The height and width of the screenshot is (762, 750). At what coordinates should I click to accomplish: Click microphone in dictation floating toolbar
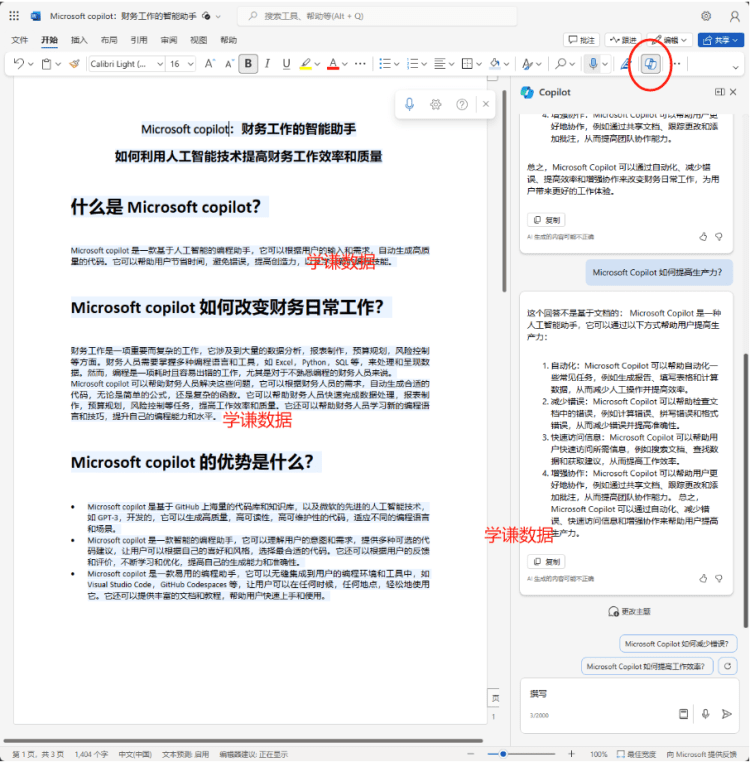[x=409, y=104]
